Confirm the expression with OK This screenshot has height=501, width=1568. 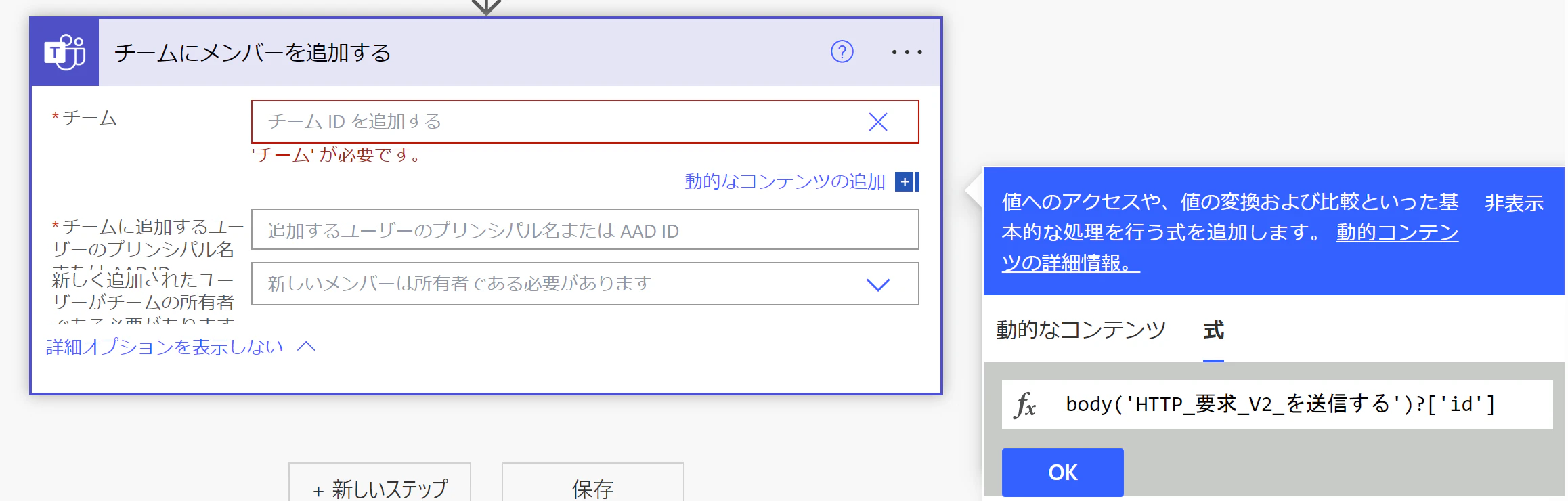pyautogui.click(x=1063, y=472)
